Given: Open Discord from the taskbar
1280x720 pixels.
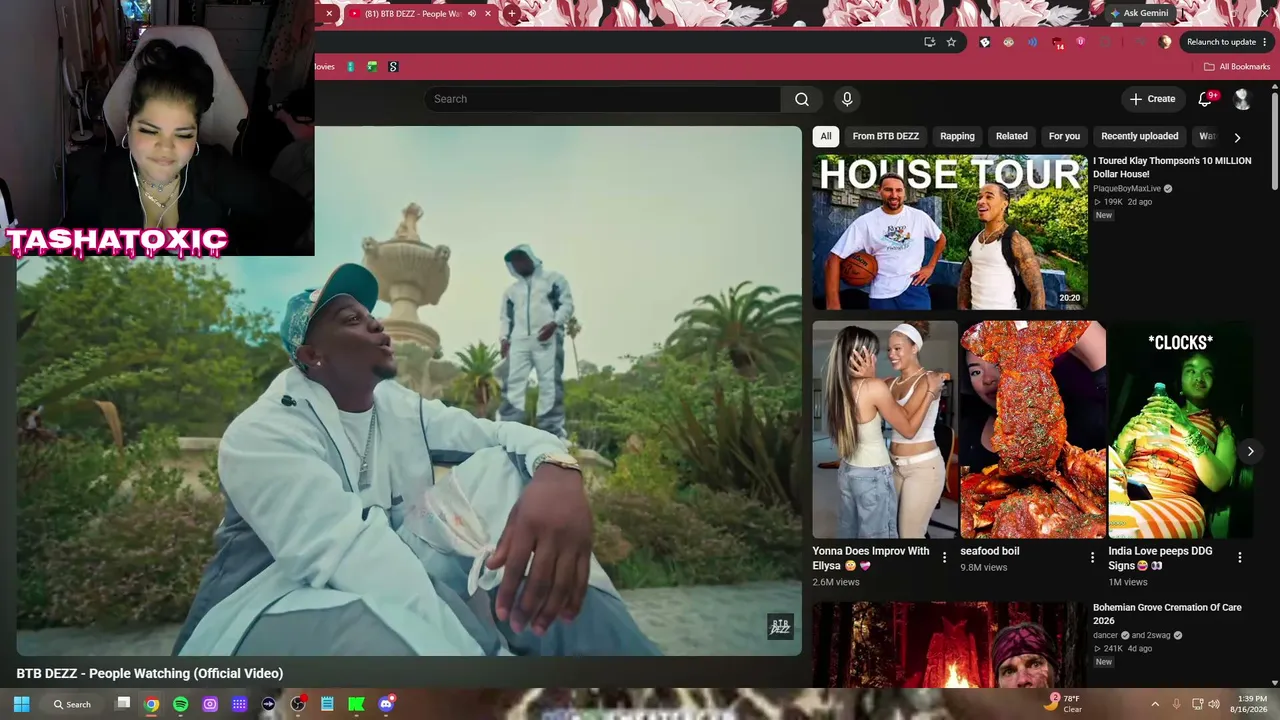Looking at the screenshot, I should [x=386, y=704].
